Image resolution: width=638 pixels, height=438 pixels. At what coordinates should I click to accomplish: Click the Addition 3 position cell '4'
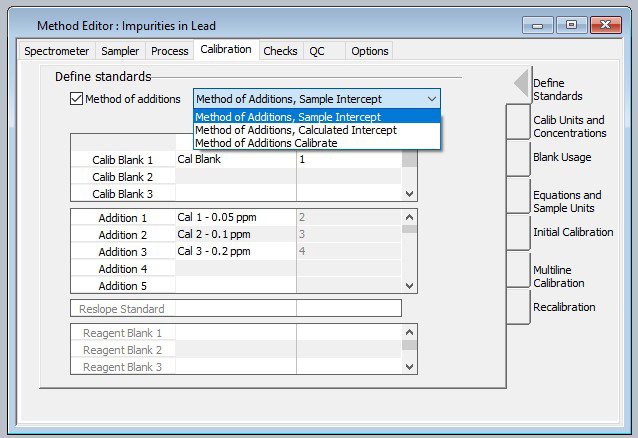point(349,251)
